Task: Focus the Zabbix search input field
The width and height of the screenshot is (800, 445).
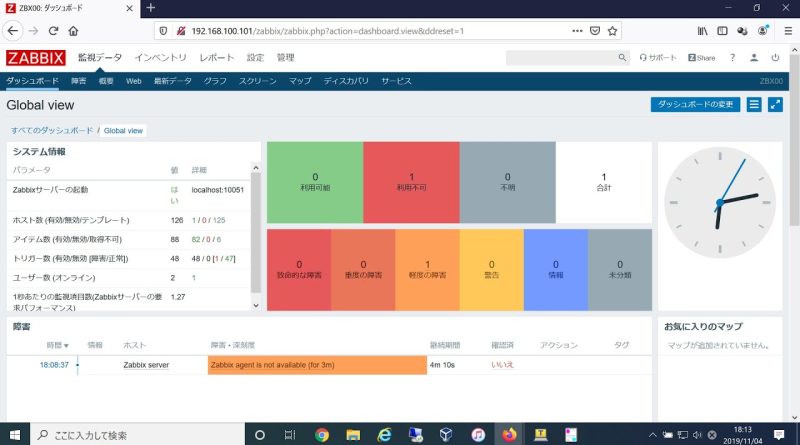Action: click(x=561, y=58)
